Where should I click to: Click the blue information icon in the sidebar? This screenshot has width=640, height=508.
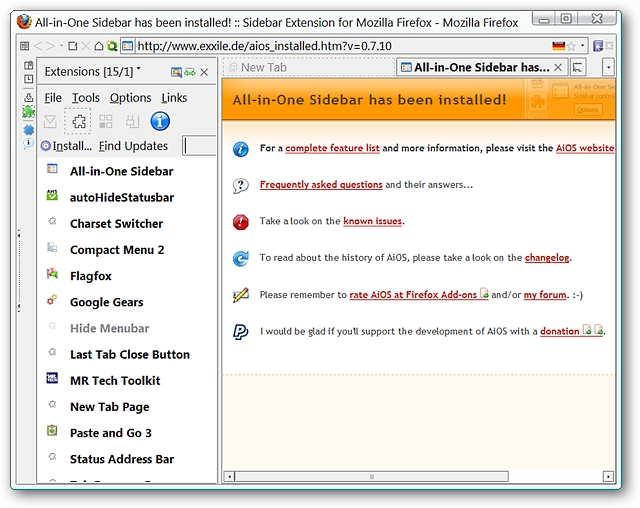pyautogui.click(x=160, y=121)
